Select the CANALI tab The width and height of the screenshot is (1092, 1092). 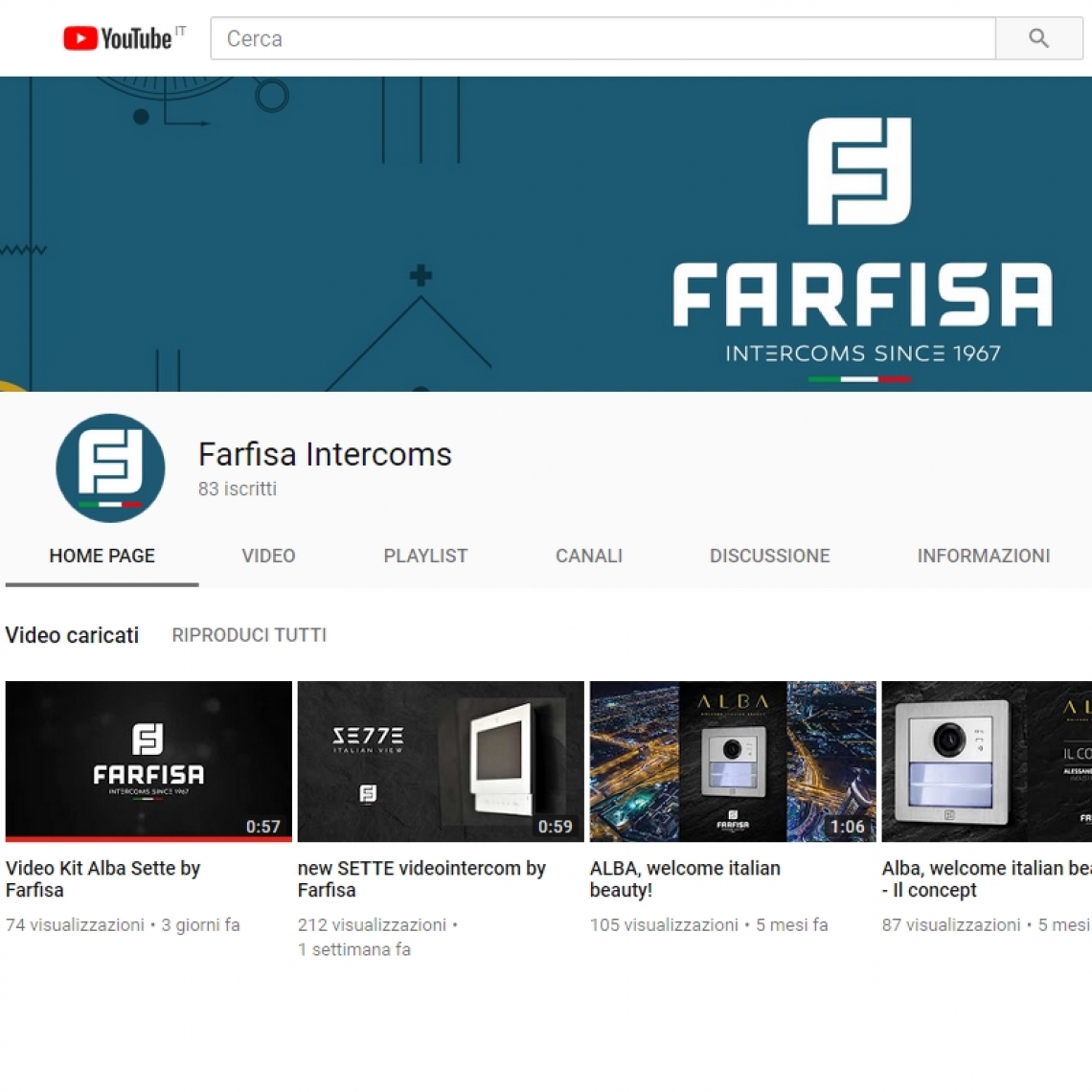point(588,556)
